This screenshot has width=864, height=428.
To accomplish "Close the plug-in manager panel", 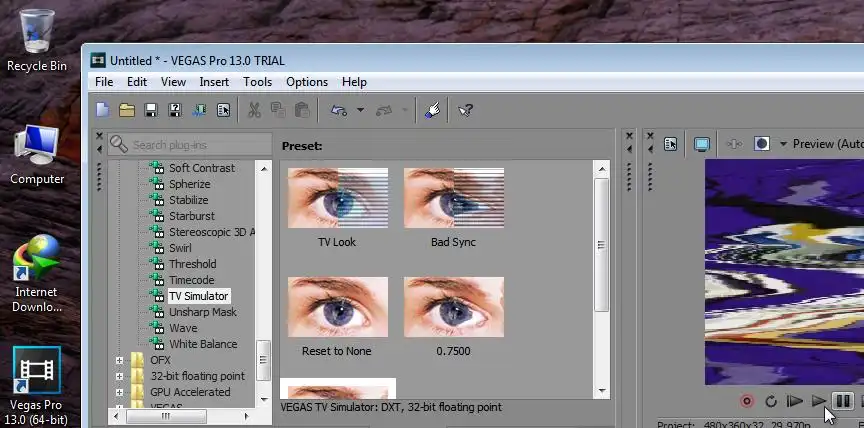I will (99, 135).
